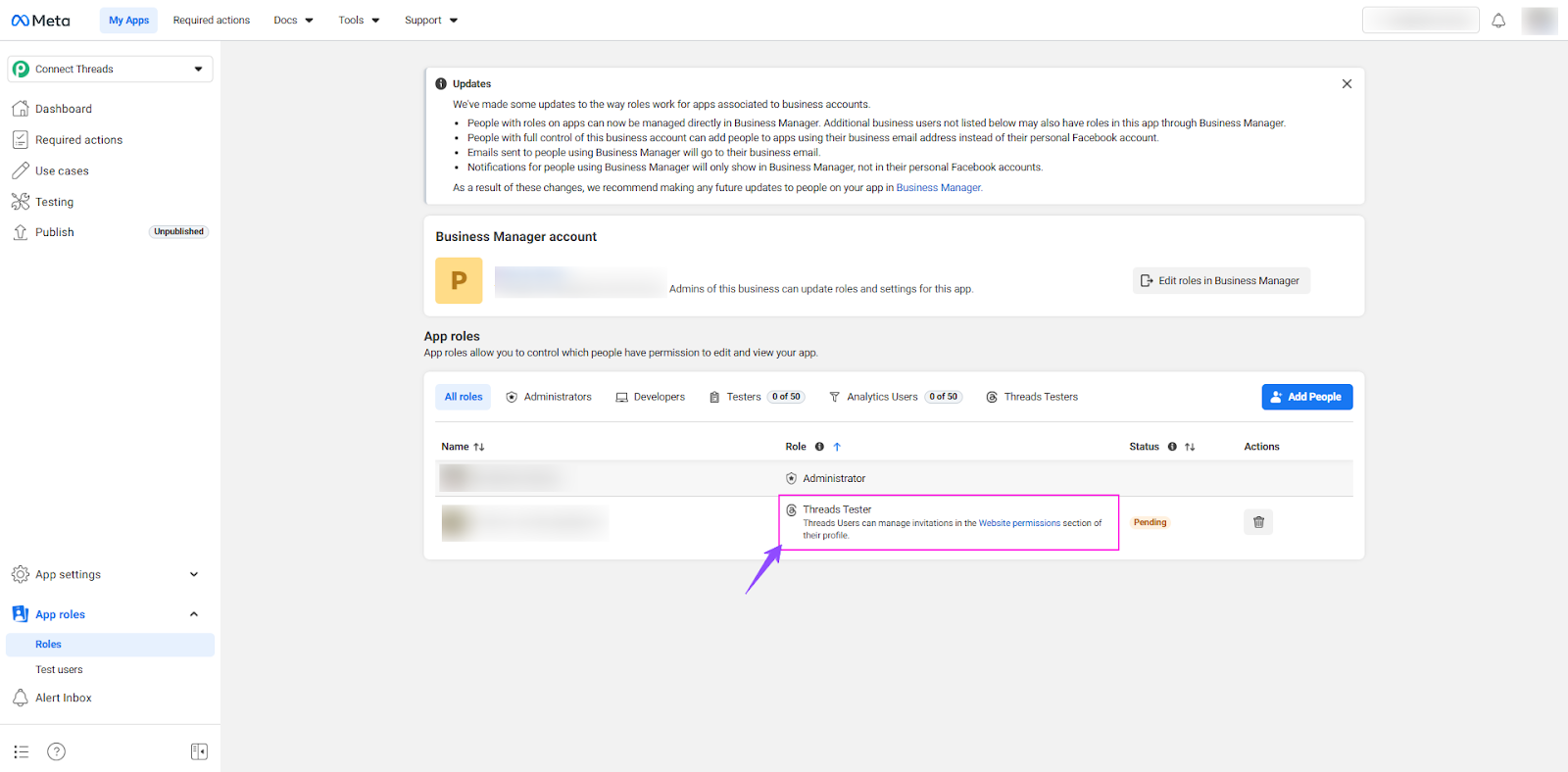Delete the pending Threads Tester entry

[1258, 522]
